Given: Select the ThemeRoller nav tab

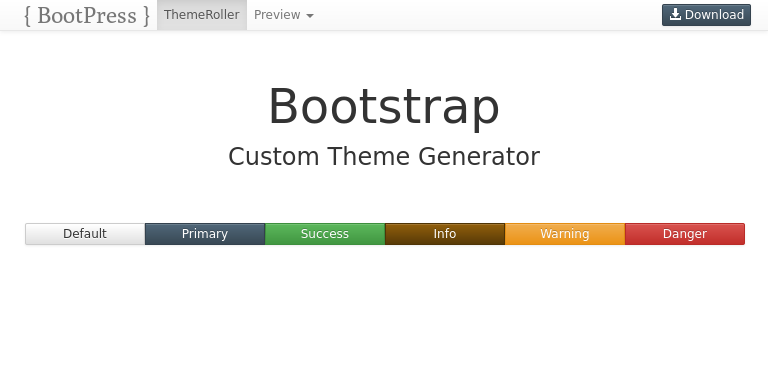Looking at the screenshot, I should [x=202, y=15].
